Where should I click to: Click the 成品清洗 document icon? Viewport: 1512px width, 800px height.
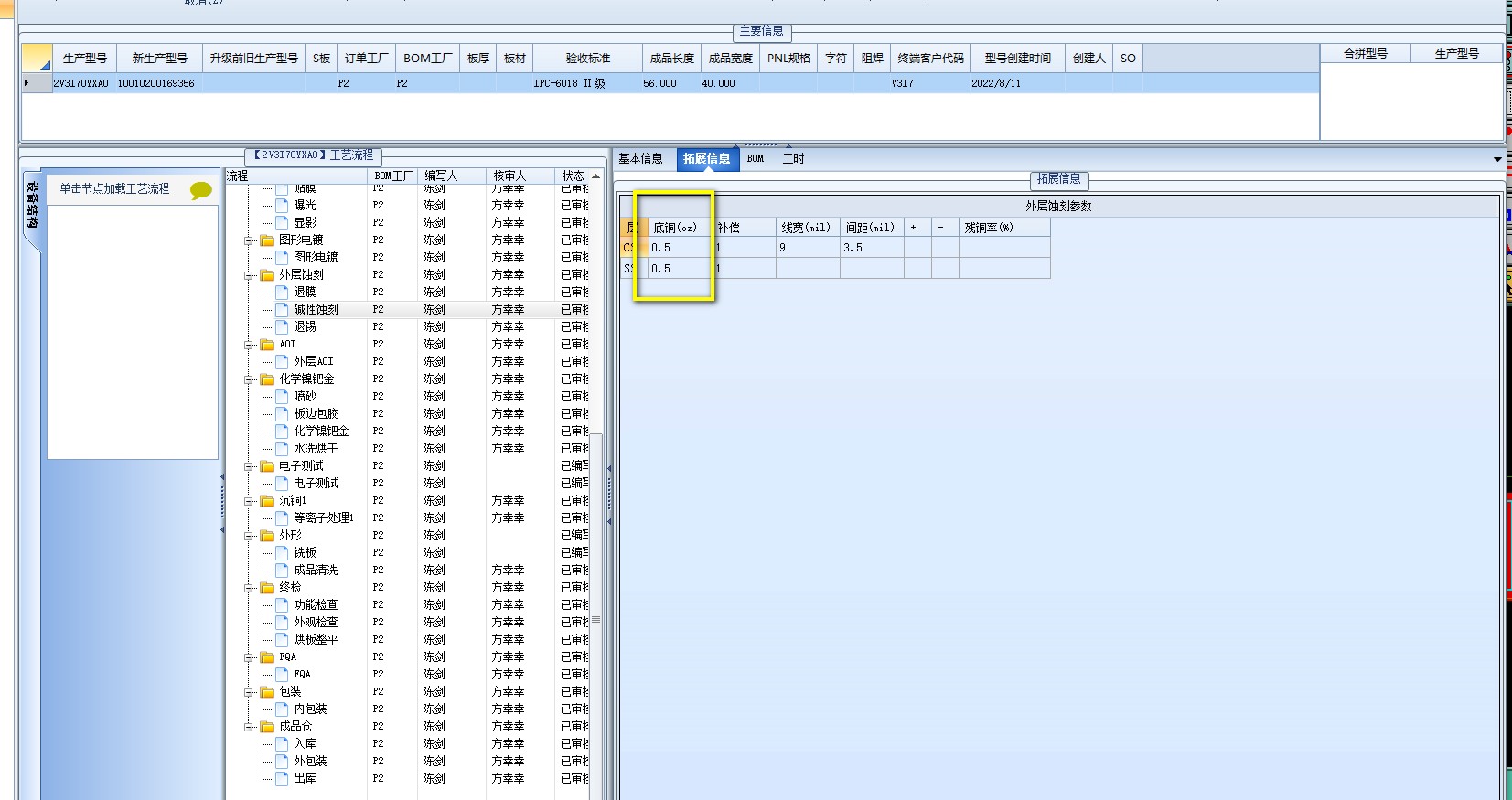(x=283, y=571)
